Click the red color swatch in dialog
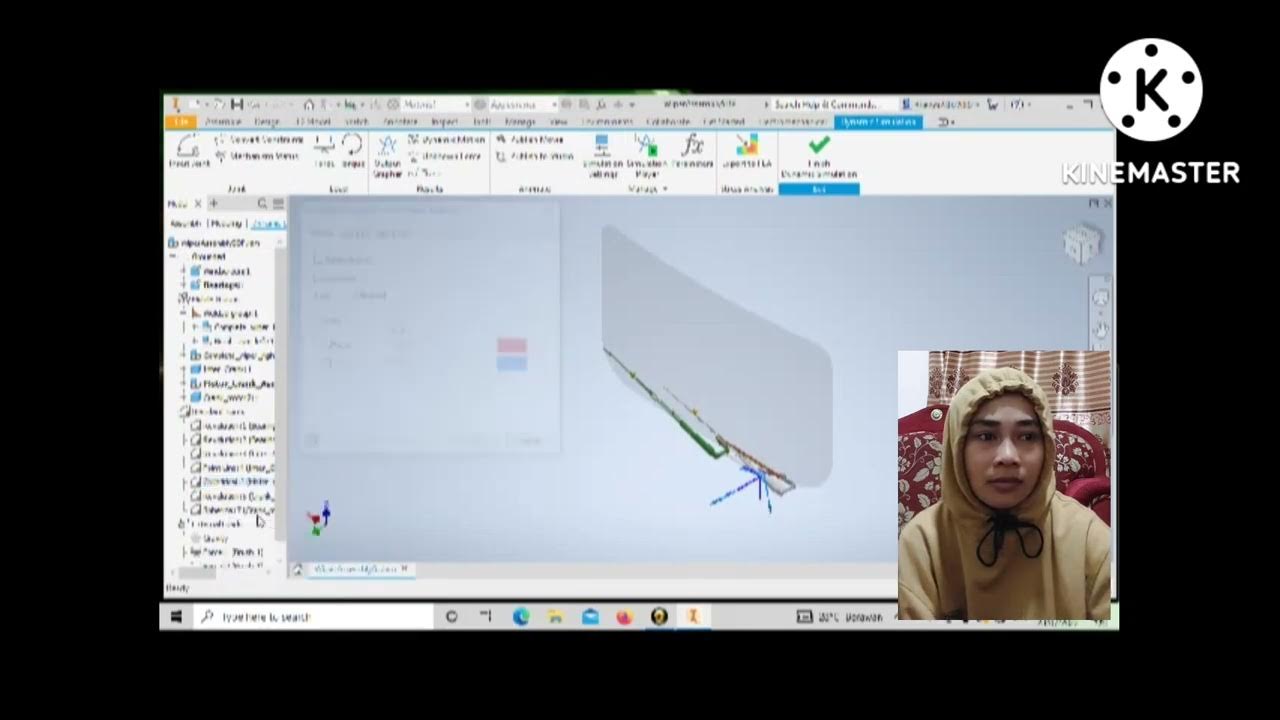The height and width of the screenshot is (720, 1280). tap(512, 346)
